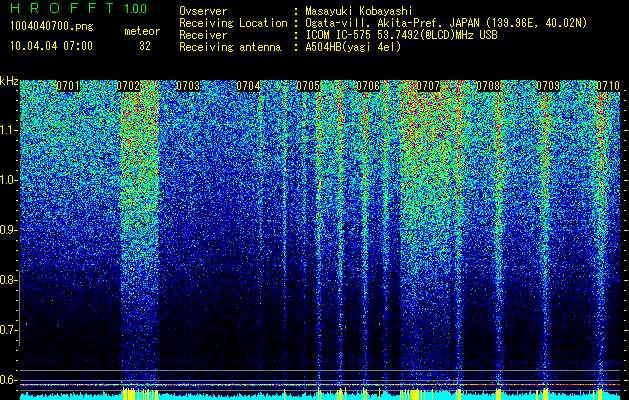The width and height of the screenshot is (629, 400).
Task: Click the 0705 time marker
Action: (308, 86)
